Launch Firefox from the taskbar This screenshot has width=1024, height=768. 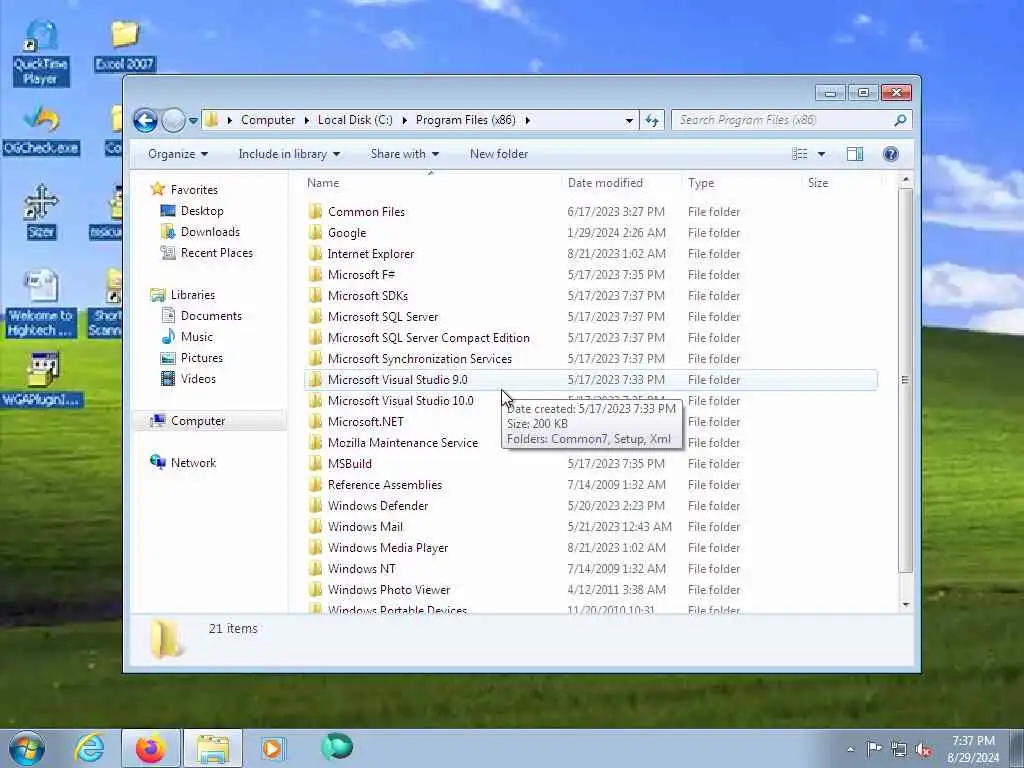(151, 748)
